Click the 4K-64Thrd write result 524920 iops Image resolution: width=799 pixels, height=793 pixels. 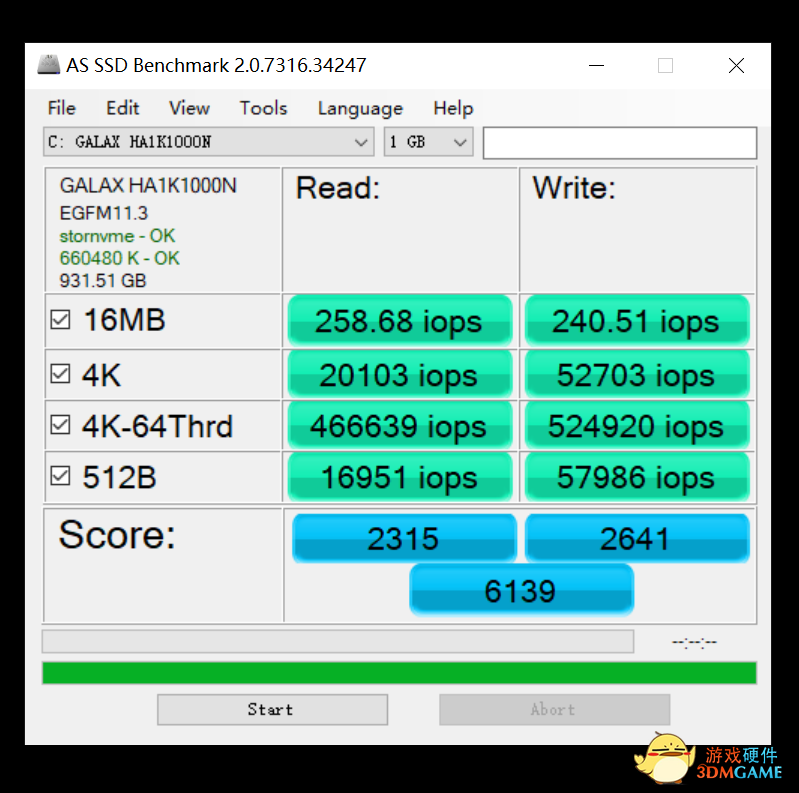(637, 426)
